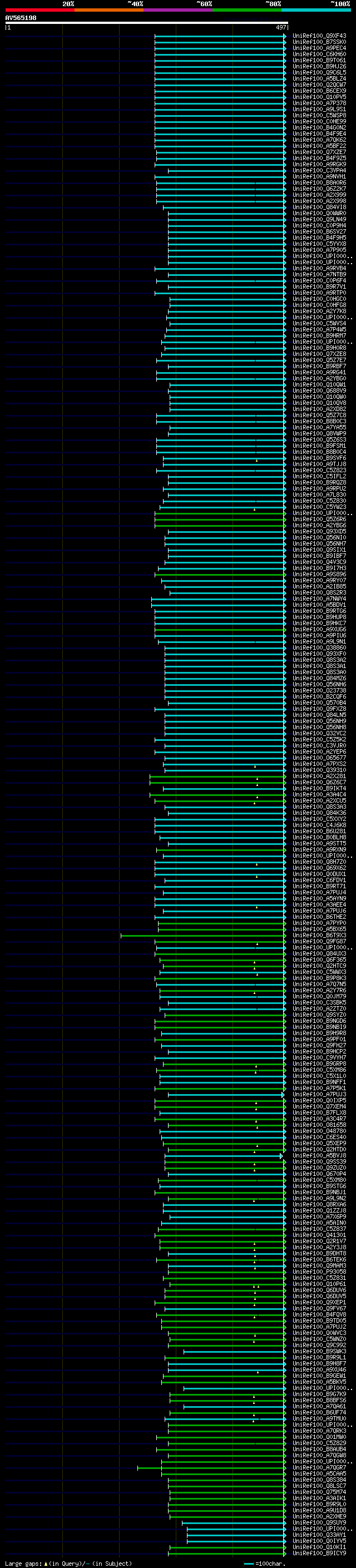This screenshot has width=356, height=1568.
Task: Select the UniRef100_C4J6K8 label
Action: (x=319, y=825)
